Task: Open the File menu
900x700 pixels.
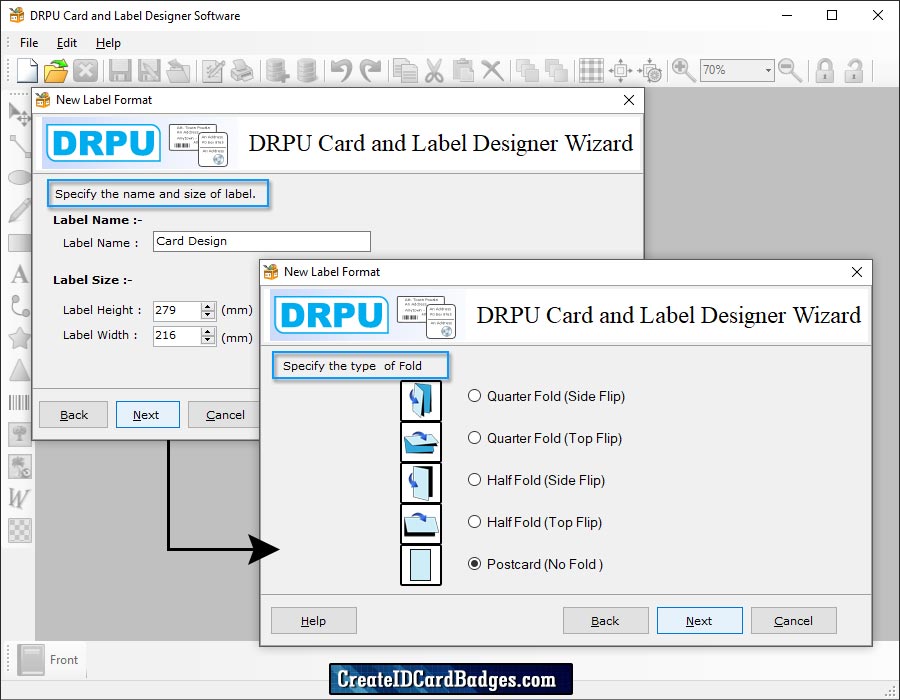Action: click(29, 42)
